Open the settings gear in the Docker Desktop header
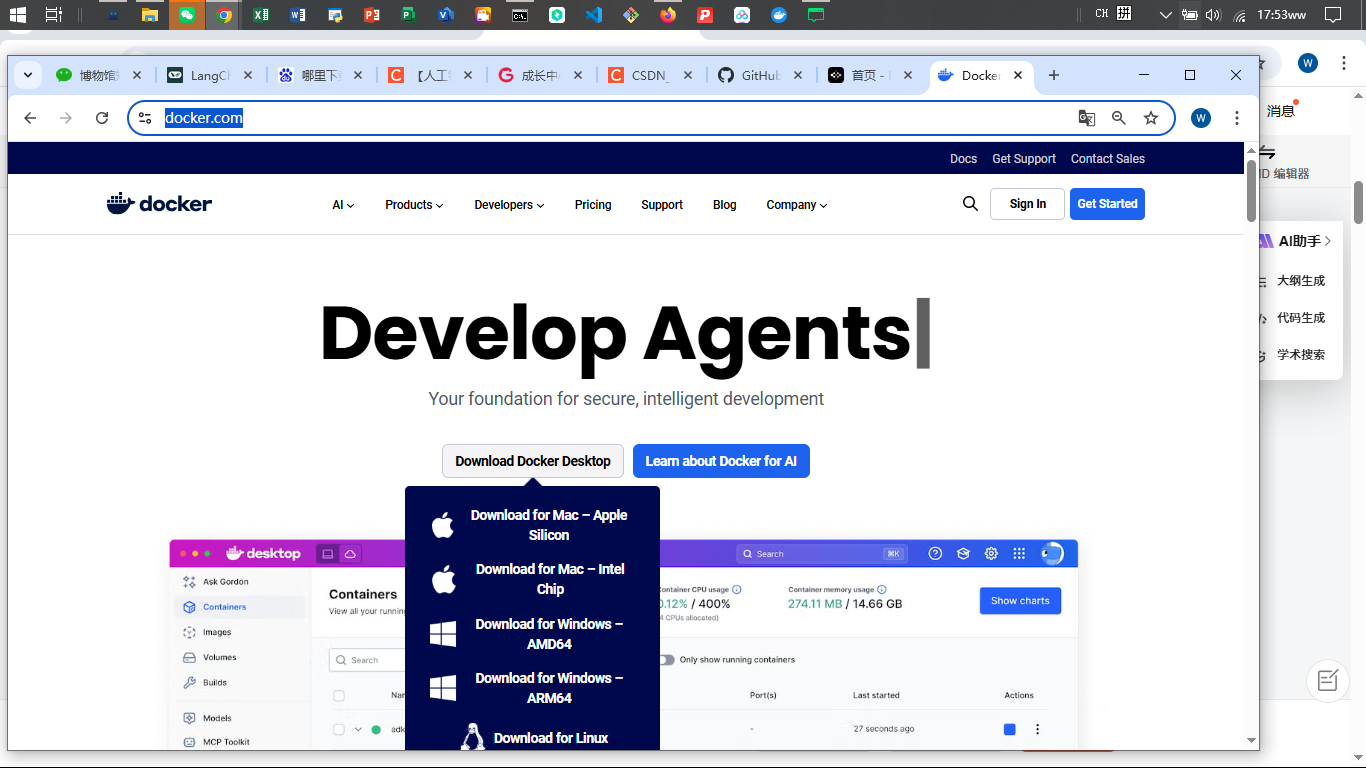 [x=991, y=554]
